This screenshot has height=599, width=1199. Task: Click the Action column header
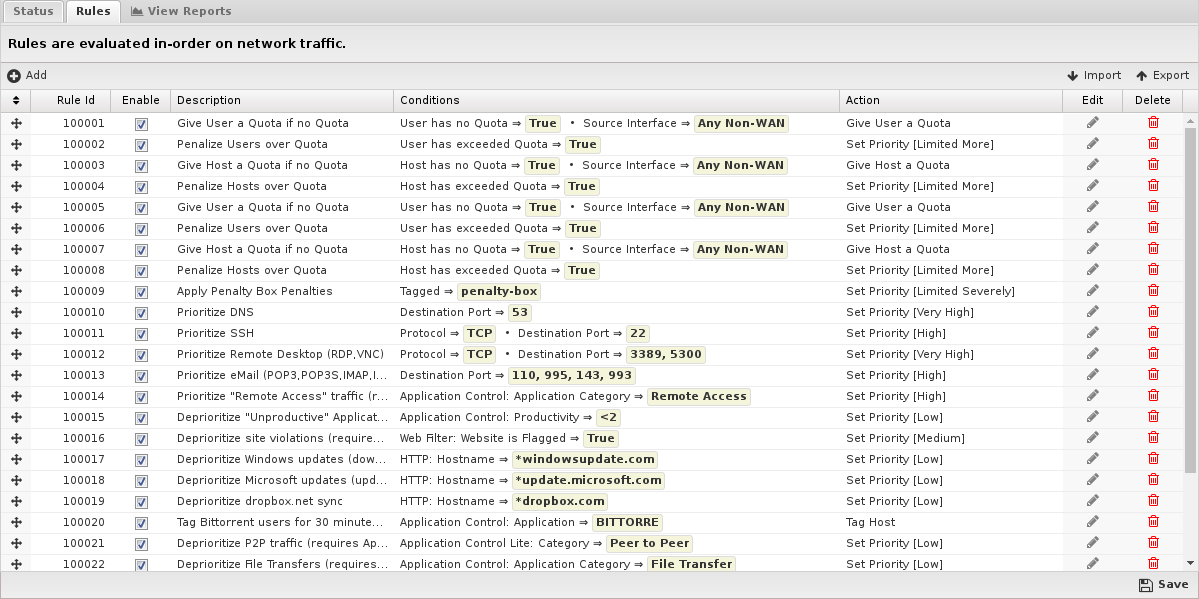950,100
